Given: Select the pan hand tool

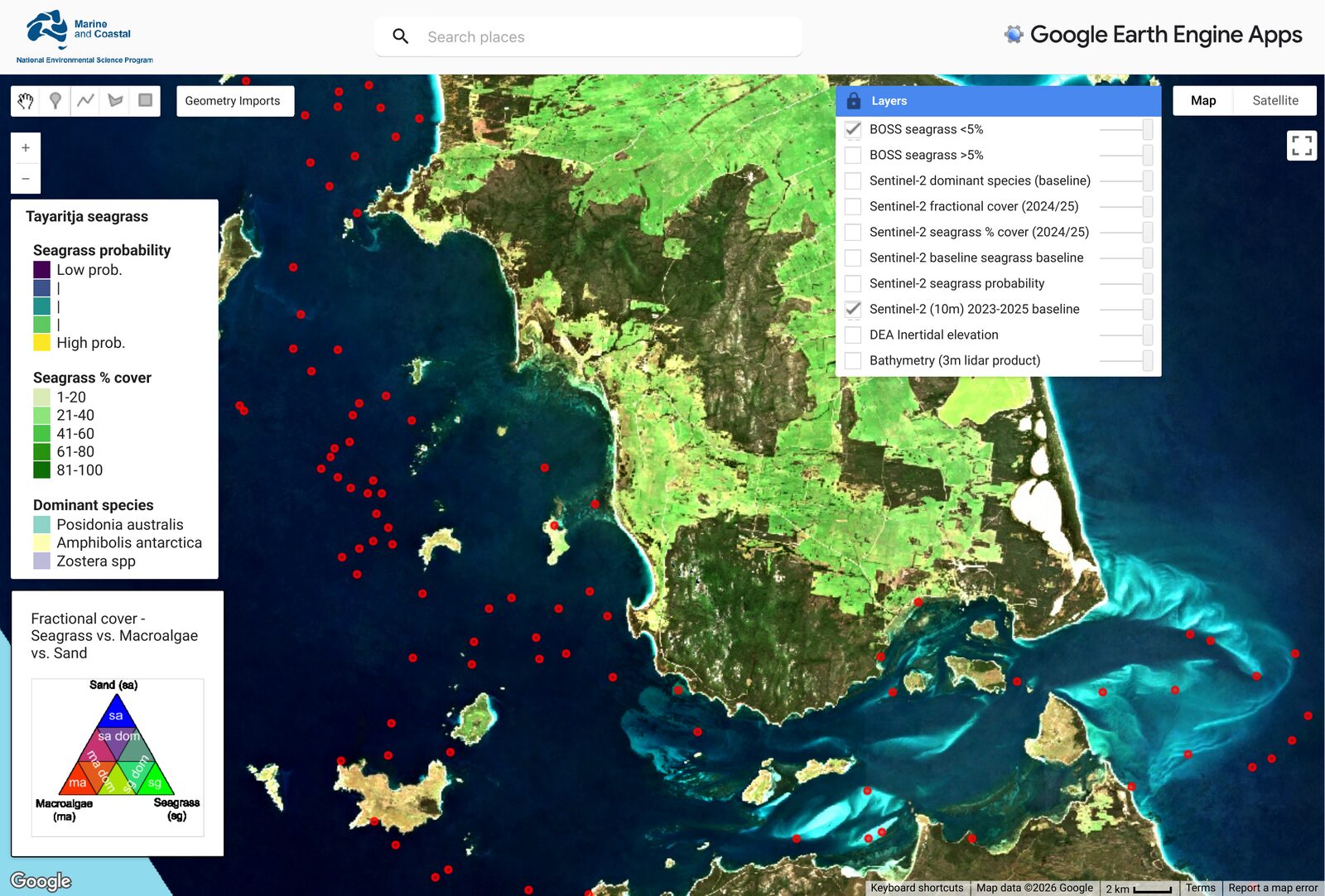Looking at the screenshot, I should coord(26,101).
